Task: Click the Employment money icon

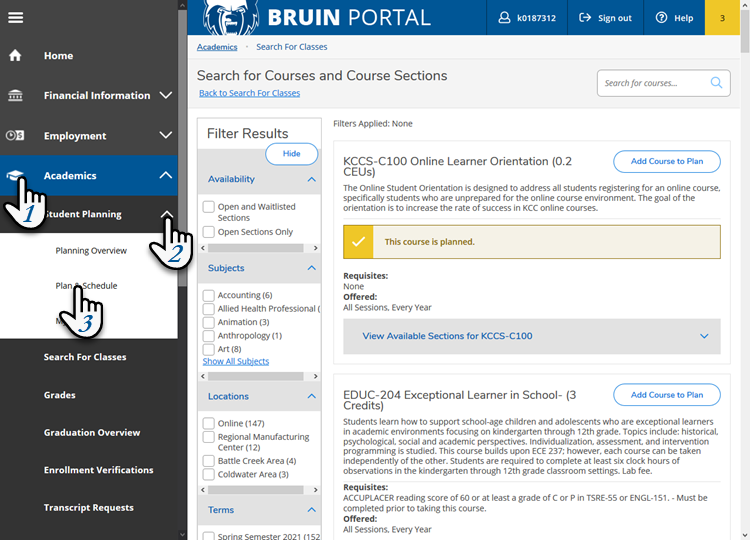Action: 15,135
